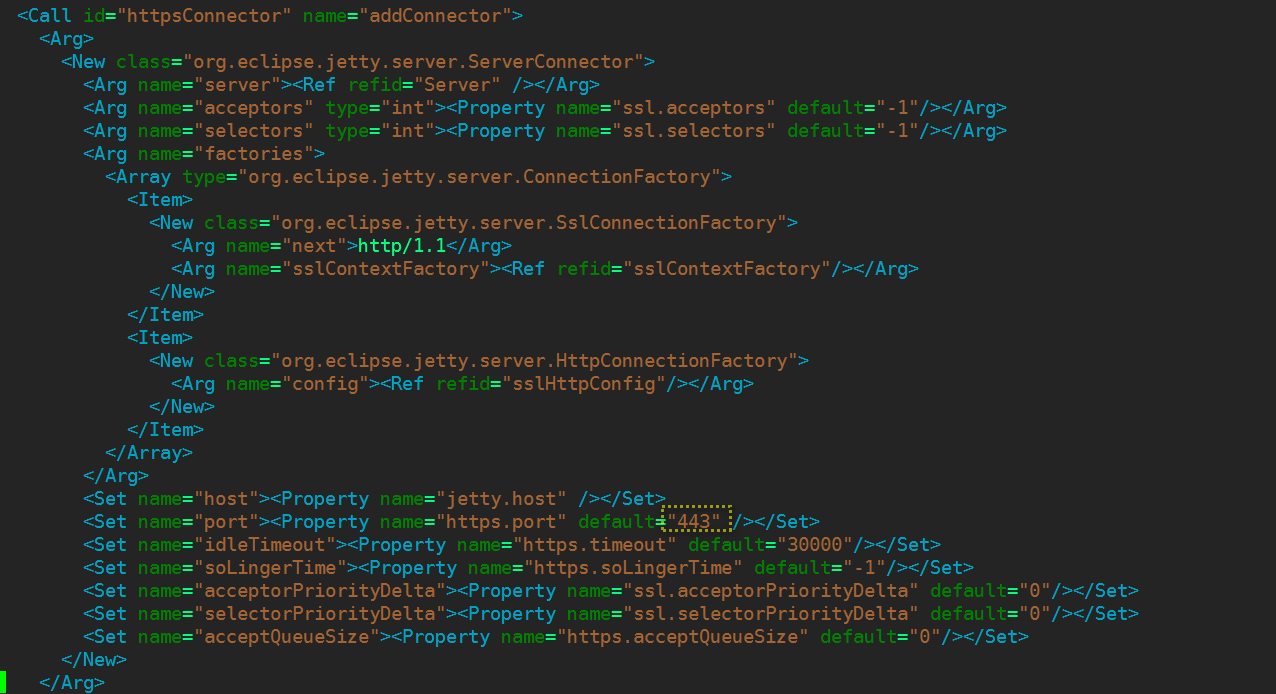Click the default timeout value "30000"
Image resolution: width=1276 pixels, height=694 pixels.
[x=815, y=545]
